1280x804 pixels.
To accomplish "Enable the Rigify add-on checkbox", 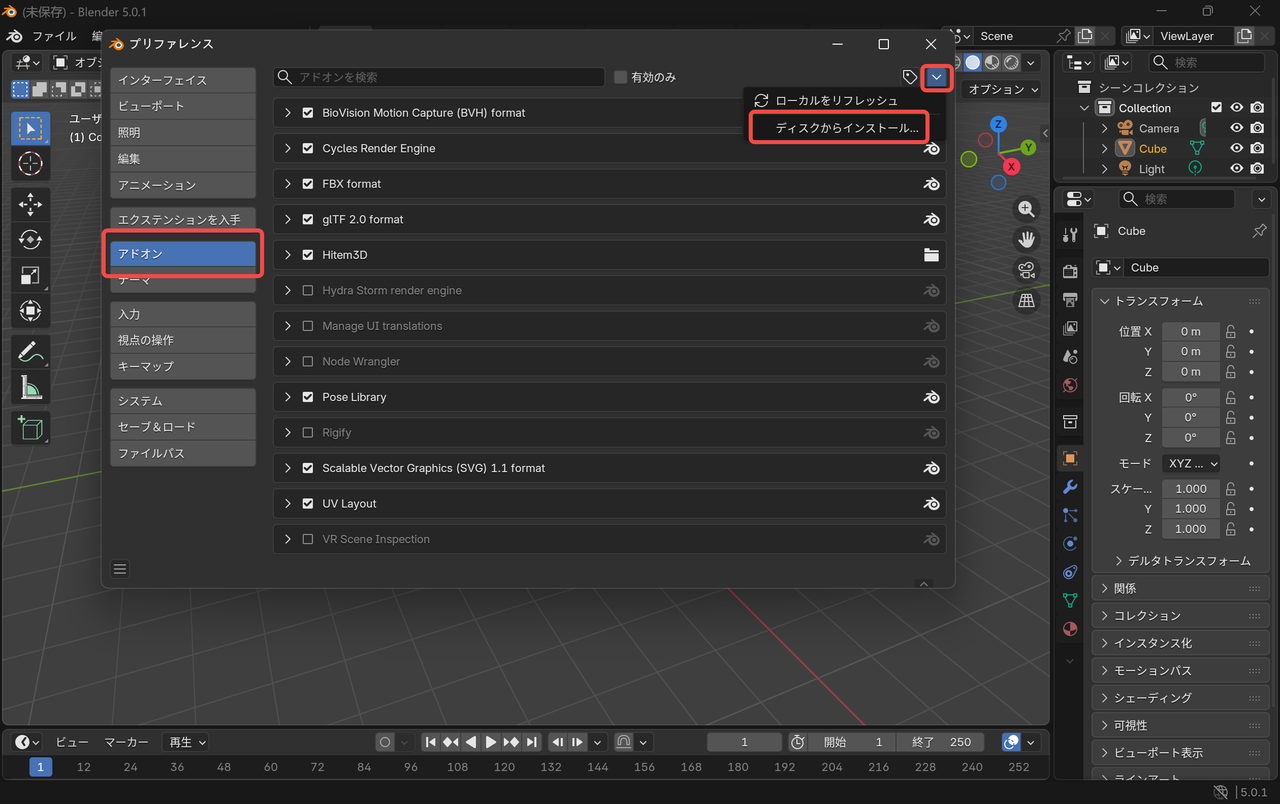I will pos(308,433).
